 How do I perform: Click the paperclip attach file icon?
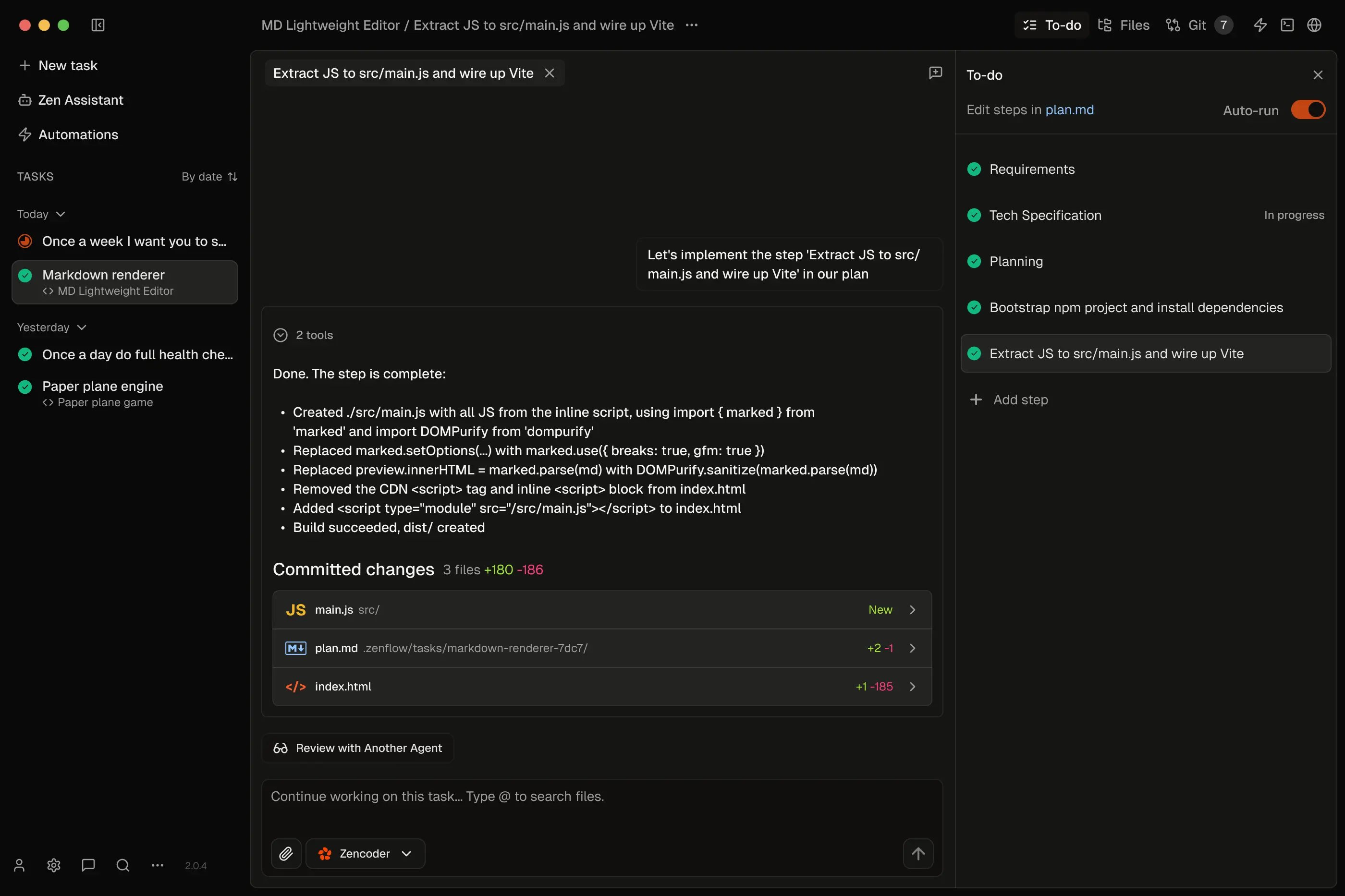click(x=286, y=853)
